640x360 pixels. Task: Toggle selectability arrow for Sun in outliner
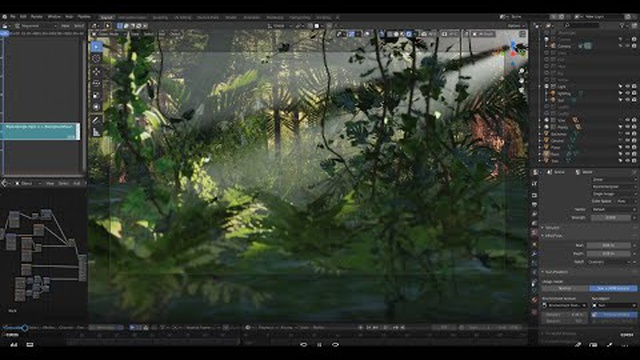(620, 100)
